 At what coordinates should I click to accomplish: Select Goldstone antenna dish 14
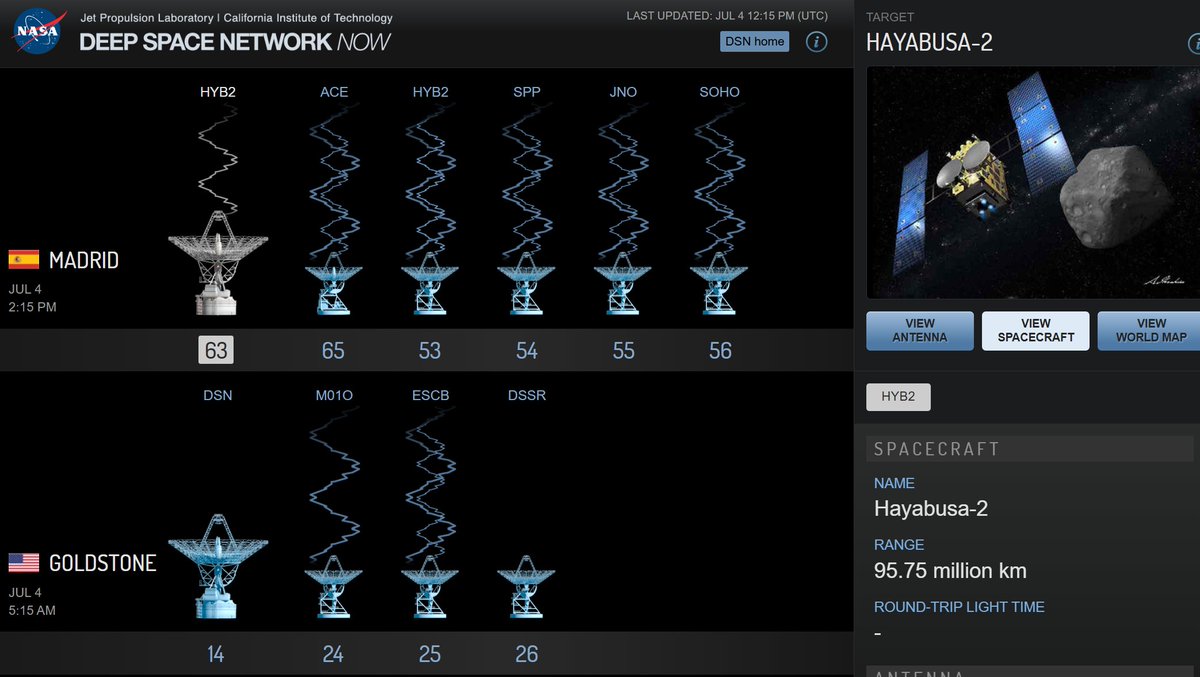coord(217,567)
